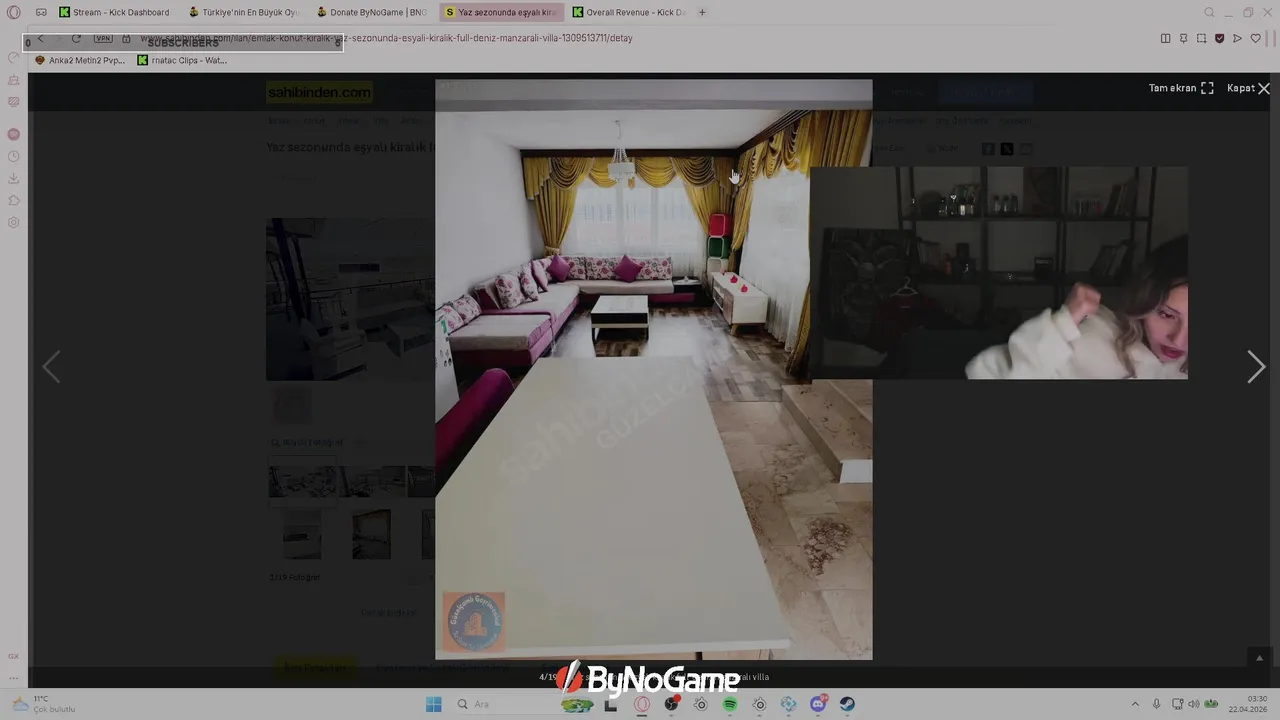Open Spotify from the taskbar
Image resolution: width=1280 pixels, height=720 pixels.
[730, 704]
